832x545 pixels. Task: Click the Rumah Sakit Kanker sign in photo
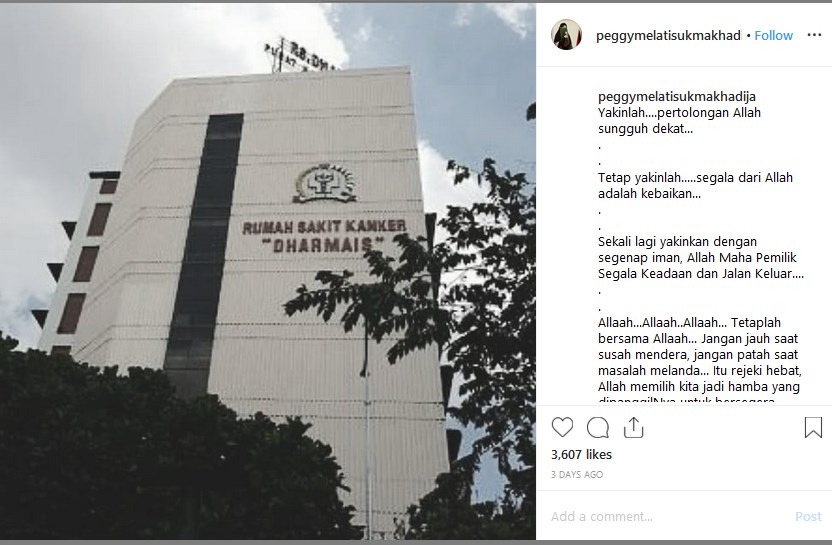point(324,235)
